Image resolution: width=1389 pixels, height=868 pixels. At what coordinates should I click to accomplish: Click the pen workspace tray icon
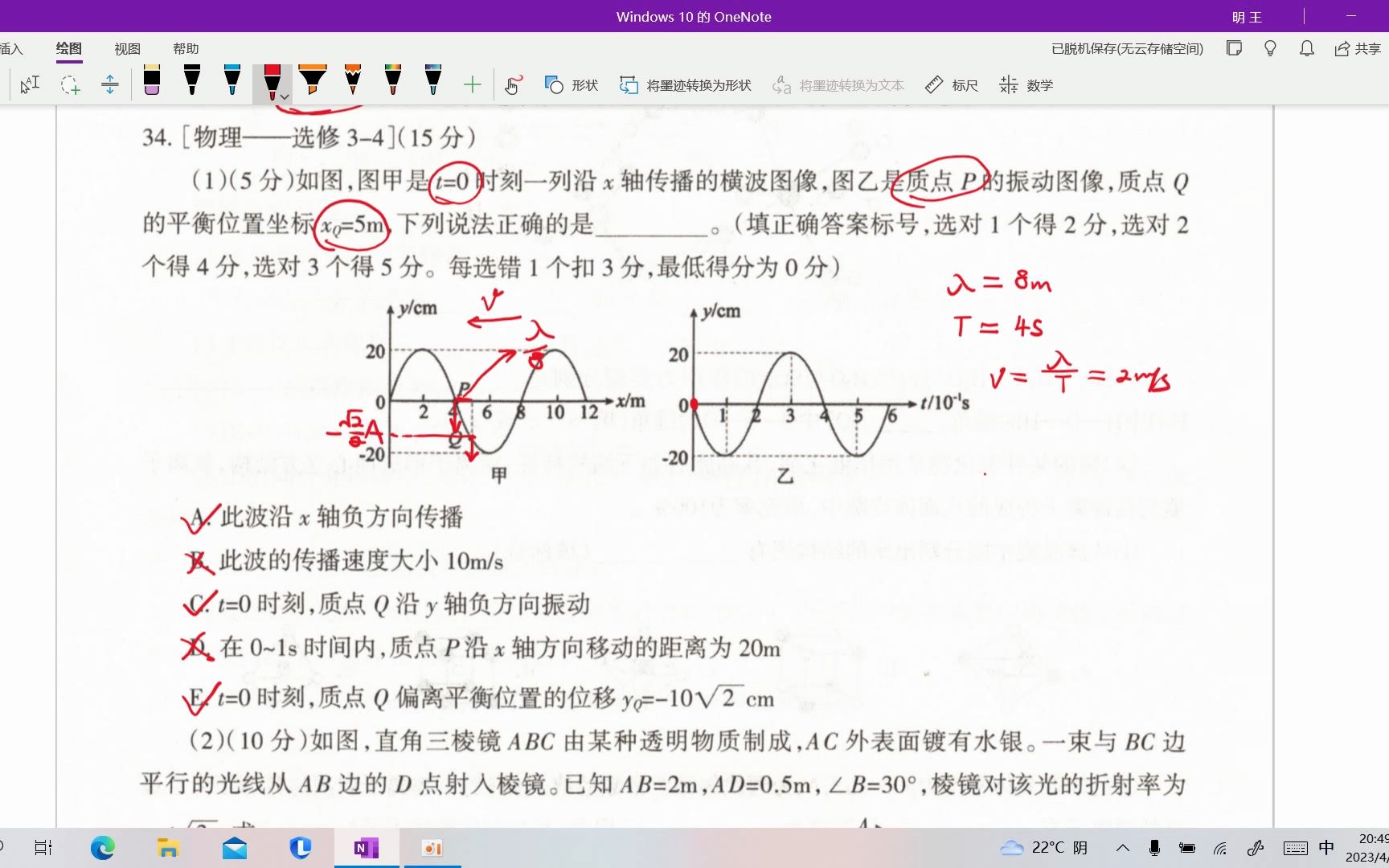(x=1256, y=848)
